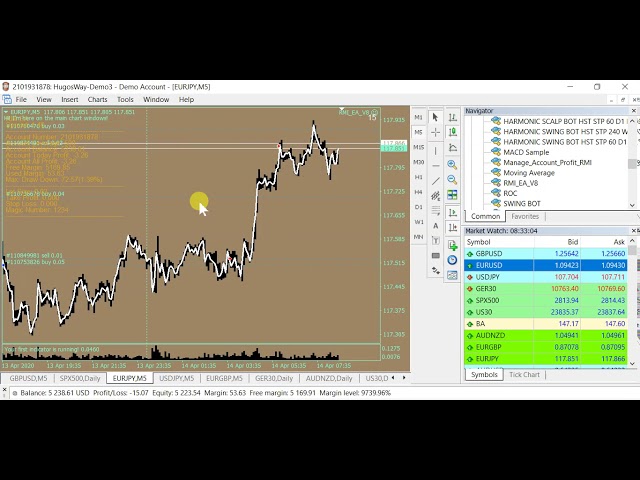Select EURGBP row in Market Watch
Image resolution: width=640 pixels, height=480 pixels.
pyautogui.click(x=488, y=347)
